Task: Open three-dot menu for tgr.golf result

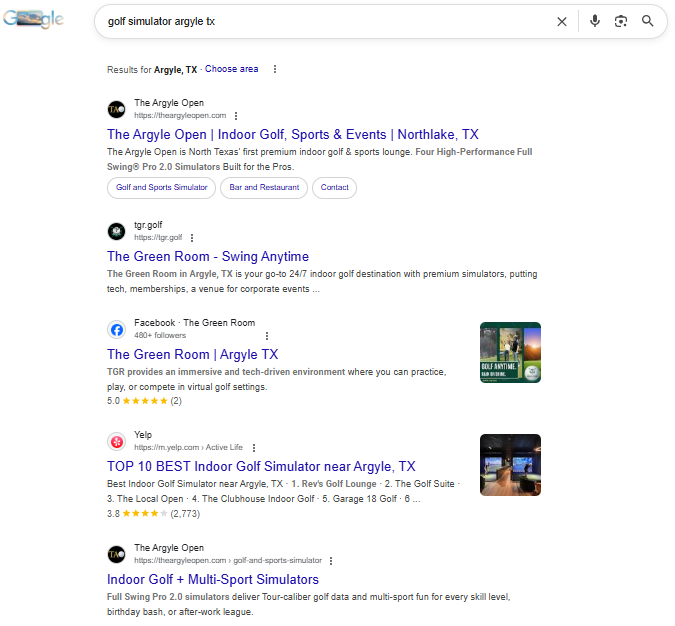Action: [x=191, y=238]
